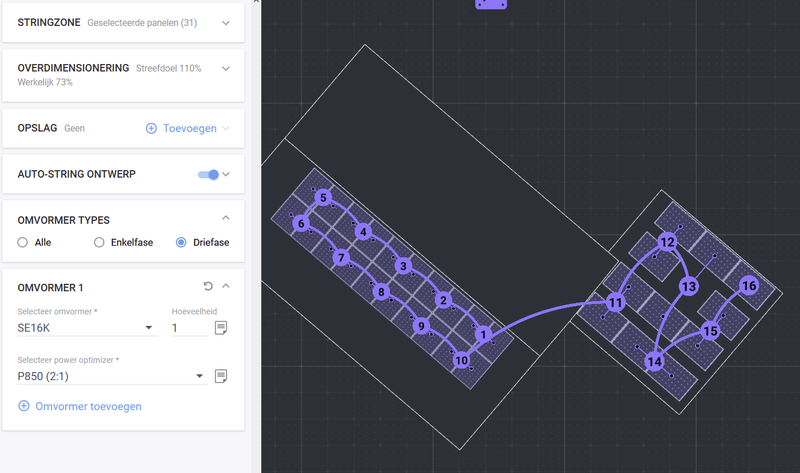Expand the Overdimensionering section chevron
Image resolution: width=800 pixels, height=473 pixels.
[x=226, y=68]
